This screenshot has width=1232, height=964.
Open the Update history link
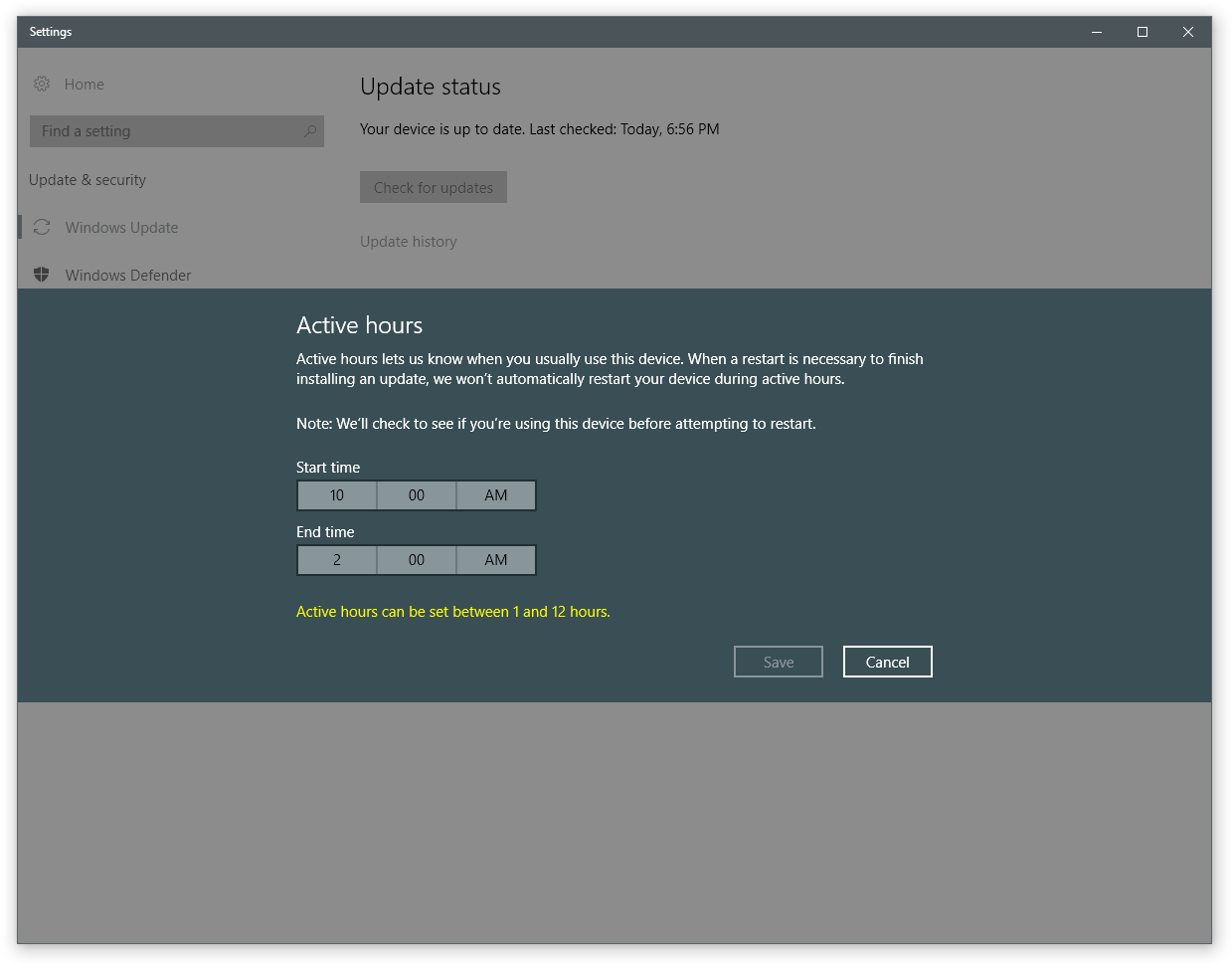pos(409,242)
